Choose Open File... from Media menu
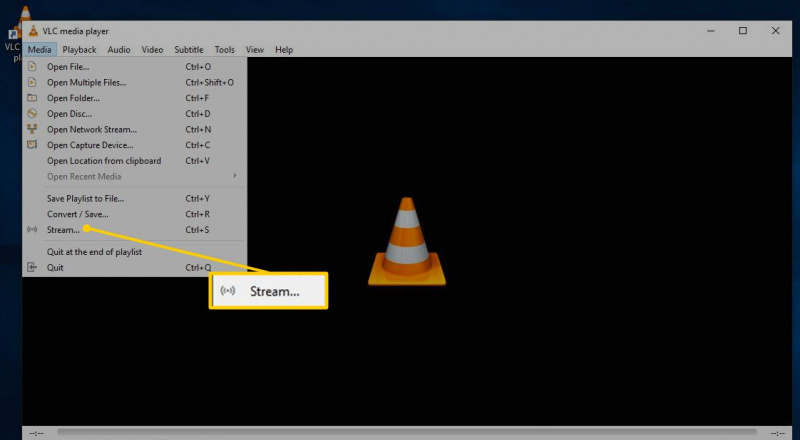The width and height of the screenshot is (800, 440). pyautogui.click(x=135, y=66)
